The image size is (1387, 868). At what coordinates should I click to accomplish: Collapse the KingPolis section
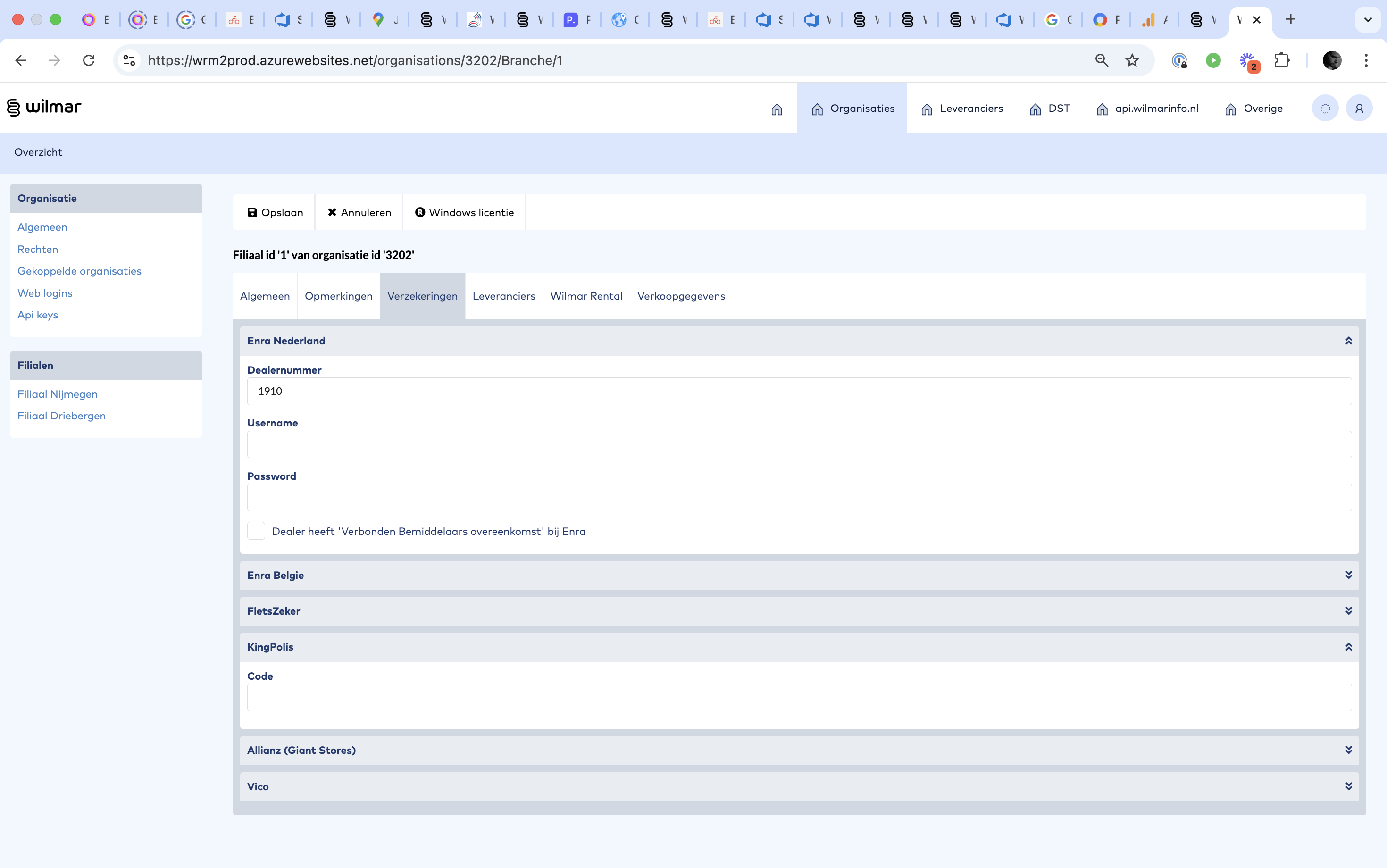pyautogui.click(x=1348, y=647)
